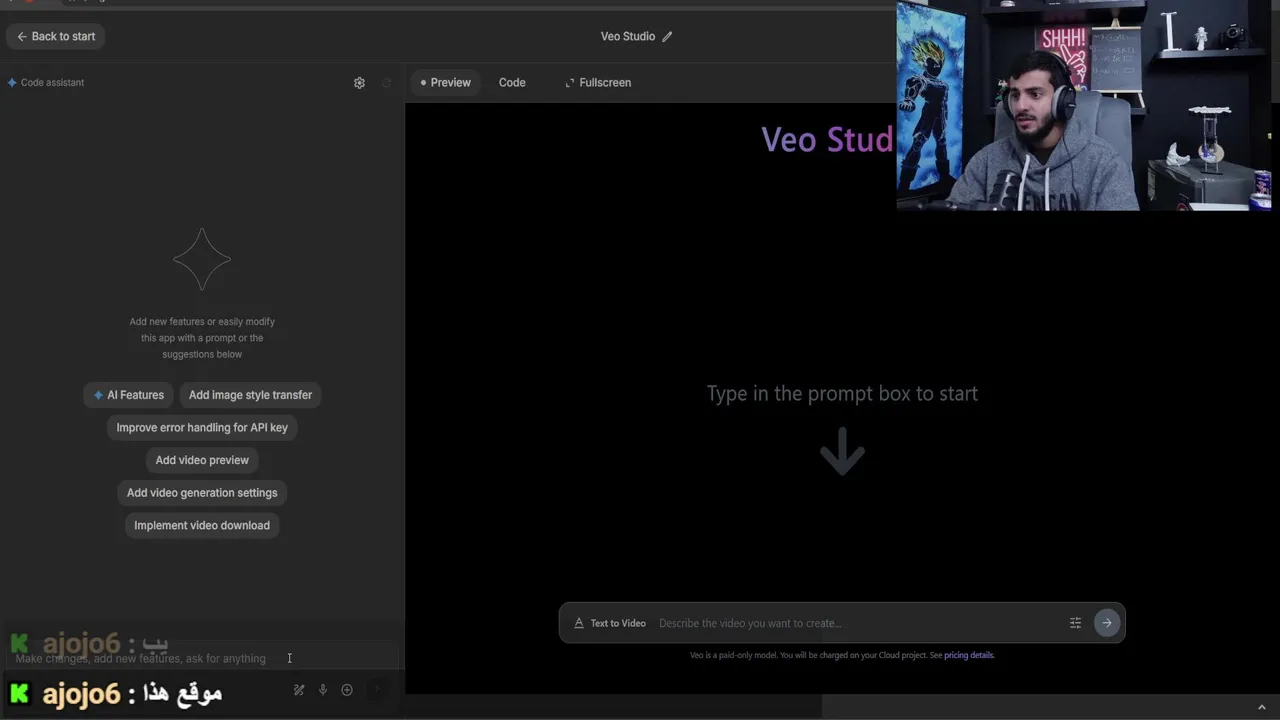Click the Veo Studio project title
The width and height of the screenshot is (1280, 720).
click(628, 37)
